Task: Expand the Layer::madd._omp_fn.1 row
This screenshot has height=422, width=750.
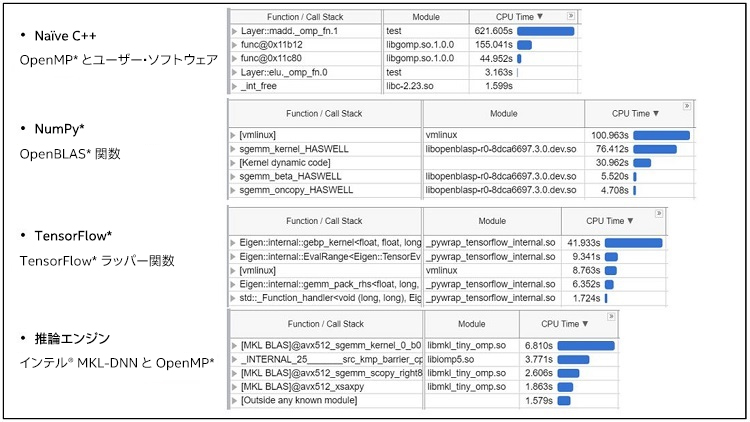Action: point(234,31)
